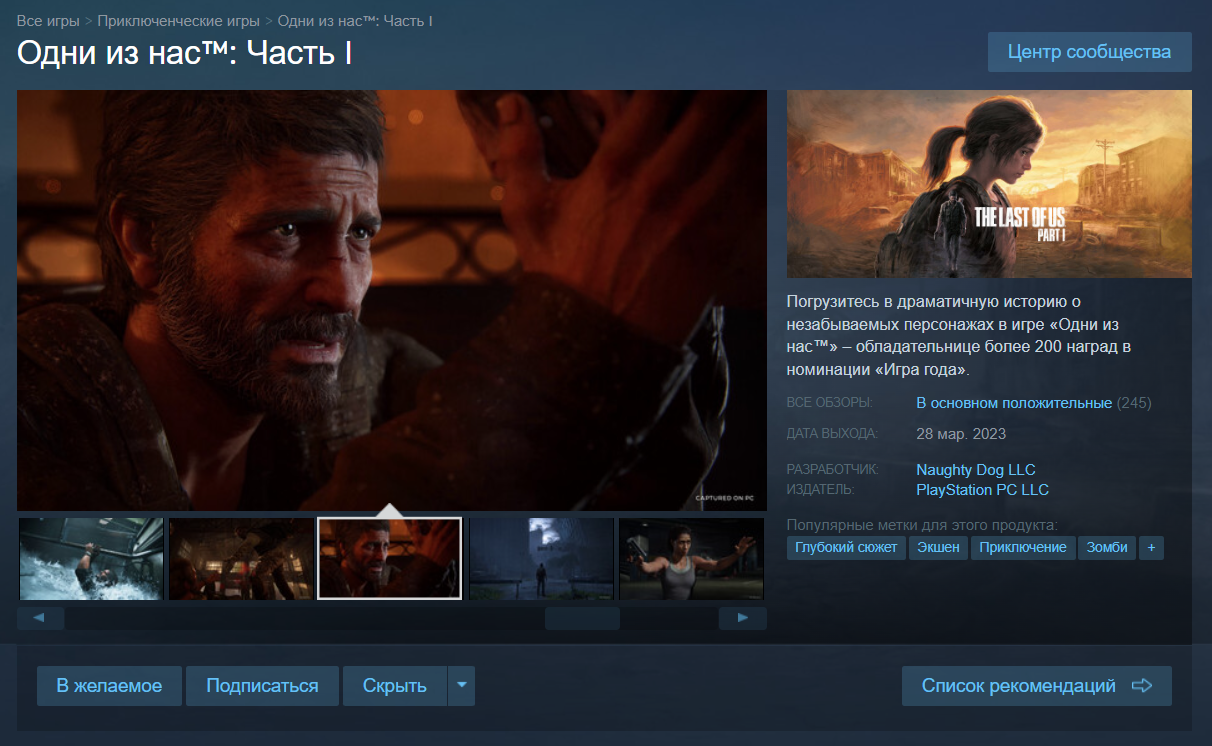The image size is (1212, 746).
Task: Click the right arrow of screenshot strip
Action: tap(743, 618)
